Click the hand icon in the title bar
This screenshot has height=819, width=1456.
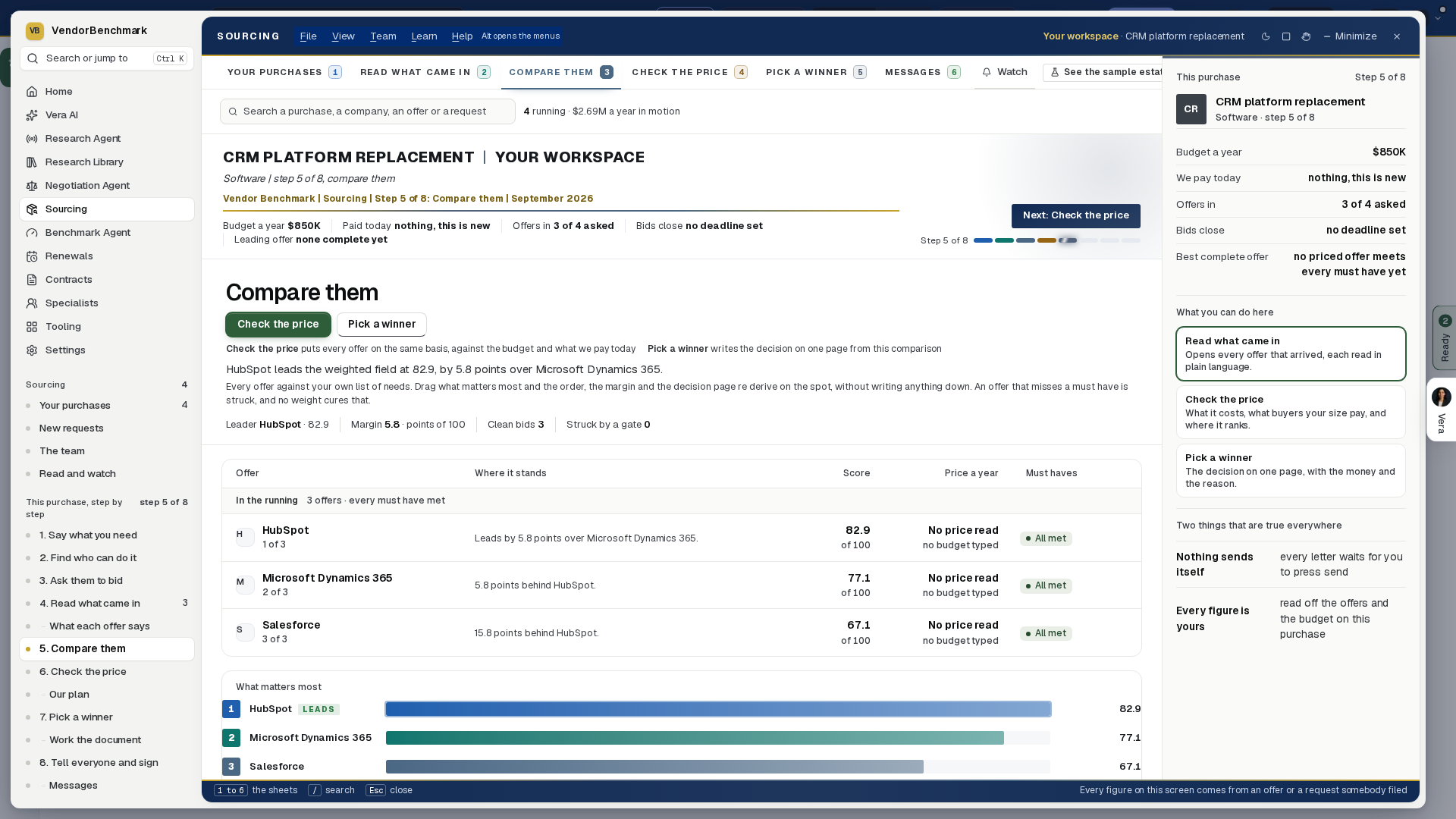(1306, 36)
